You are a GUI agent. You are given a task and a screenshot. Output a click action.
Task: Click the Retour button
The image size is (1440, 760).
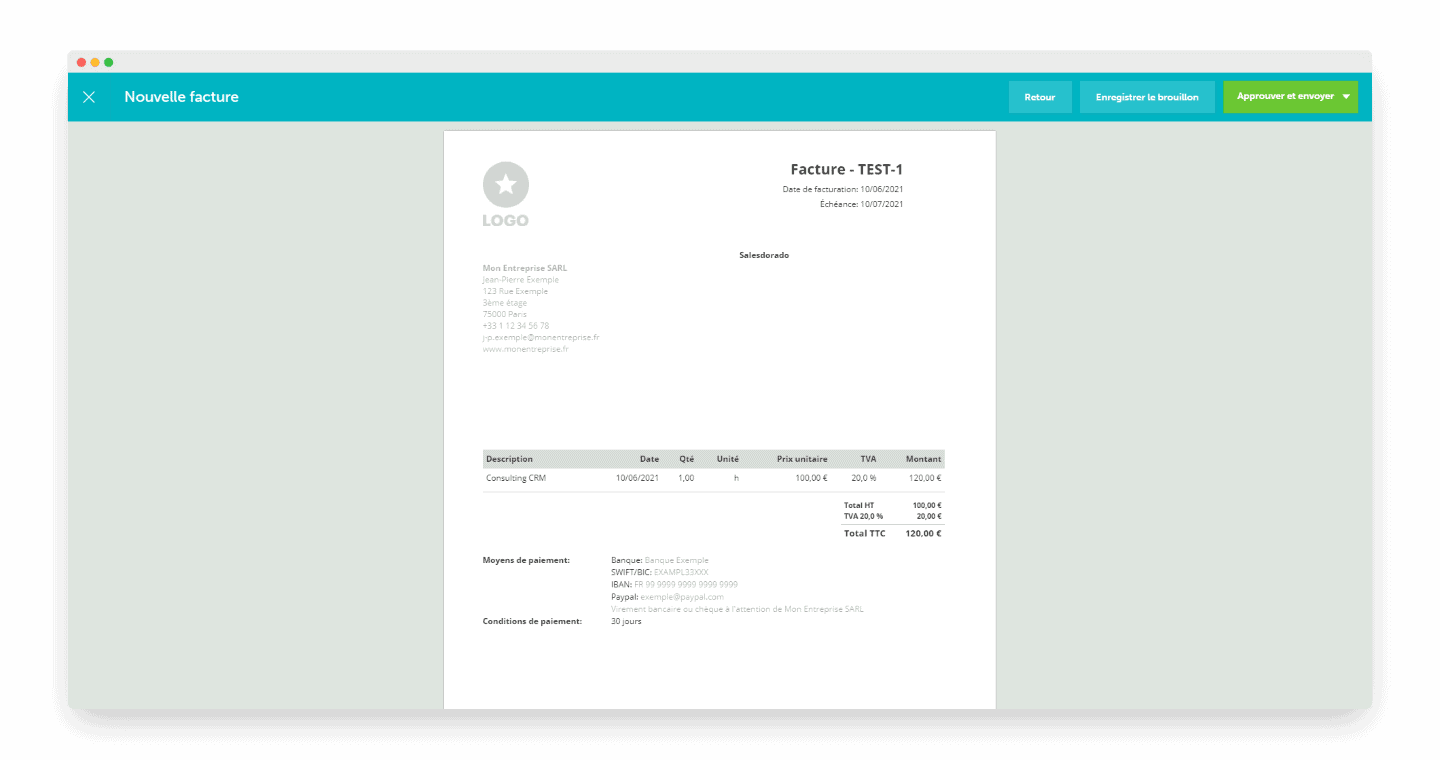coord(1040,97)
